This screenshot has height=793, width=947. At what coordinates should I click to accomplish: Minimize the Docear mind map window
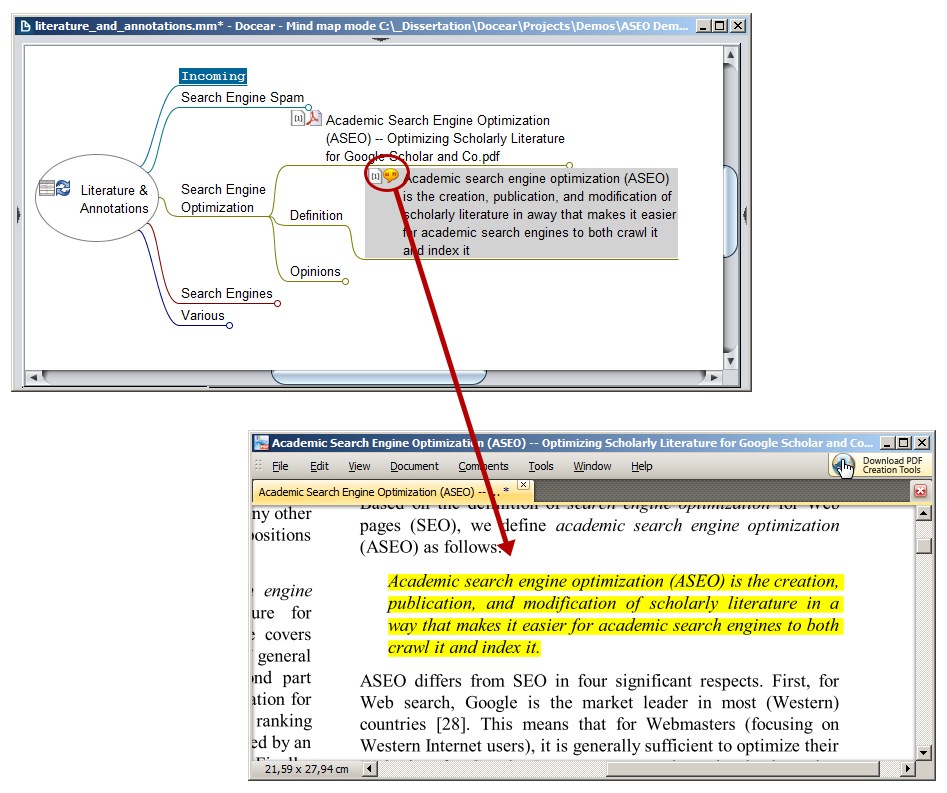coord(703,26)
